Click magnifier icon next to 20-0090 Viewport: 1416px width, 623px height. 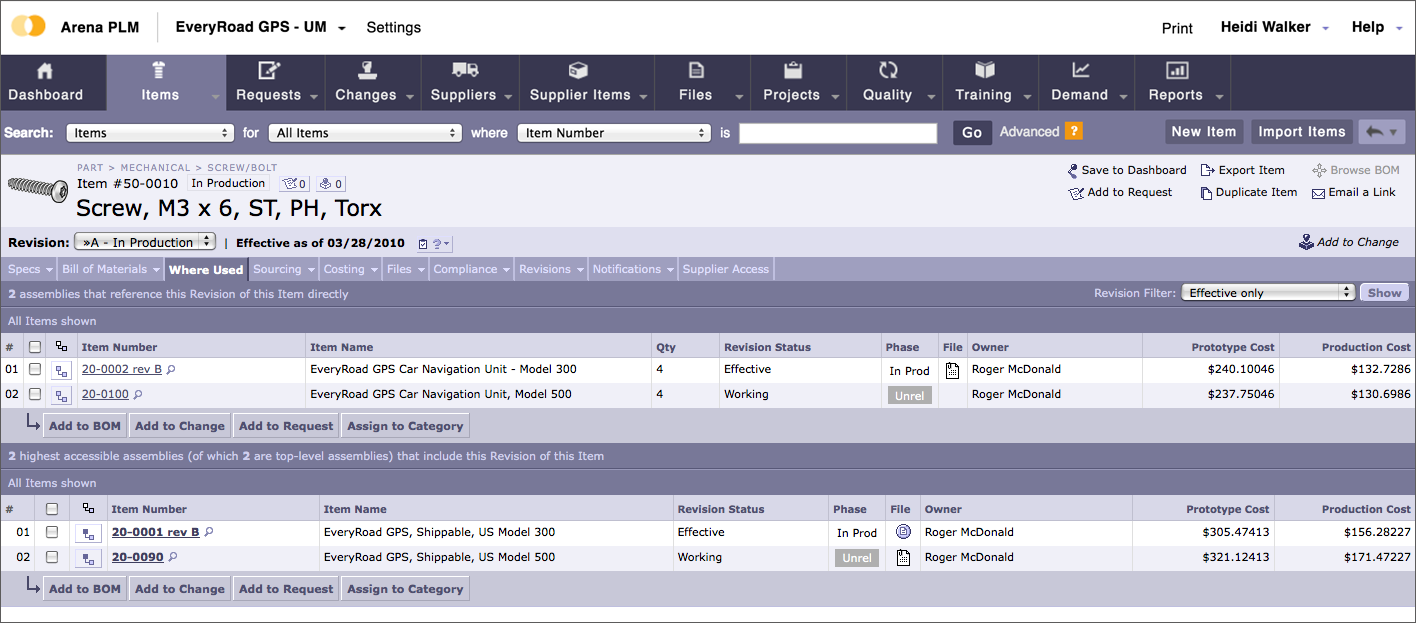point(173,557)
